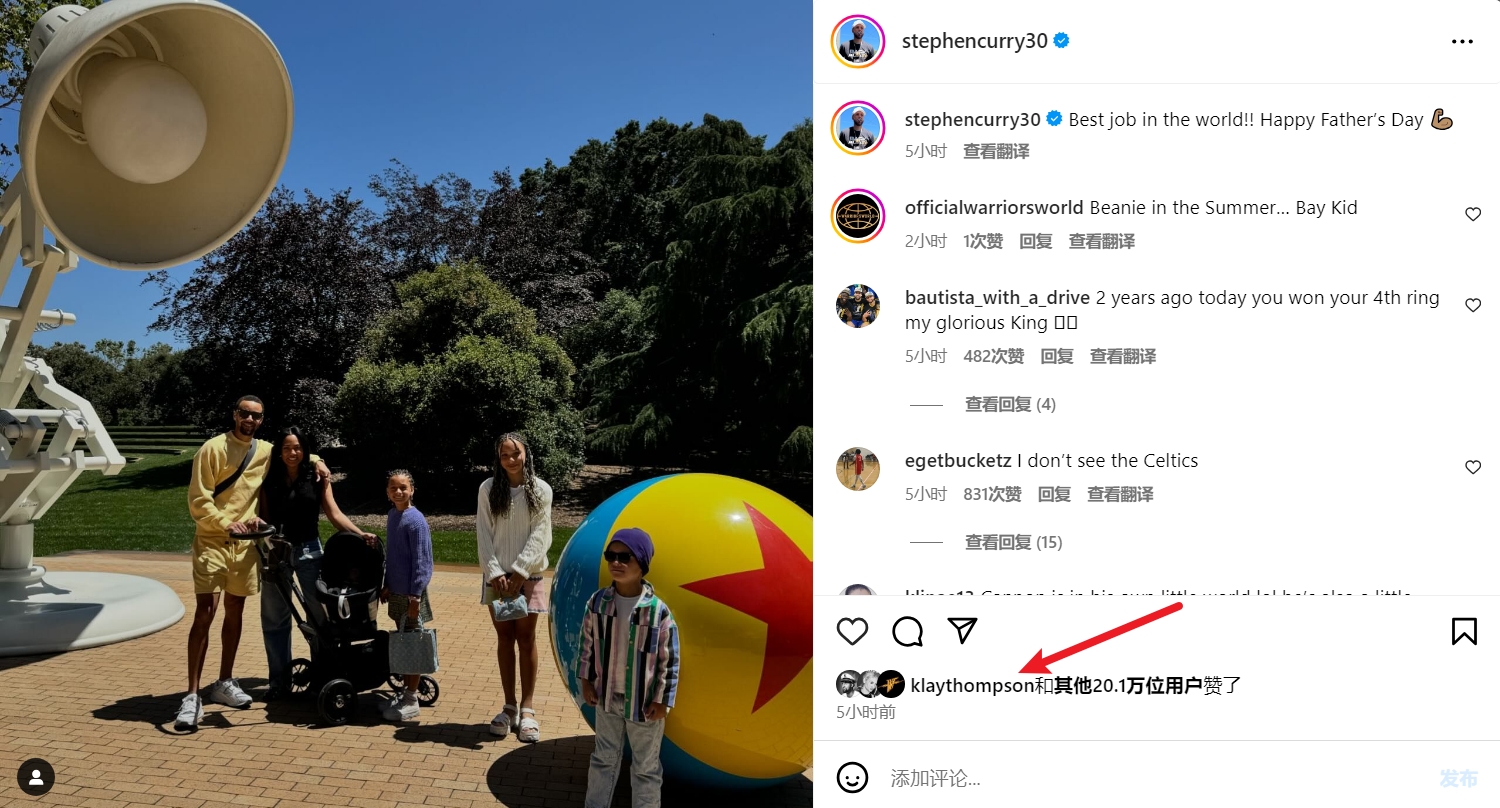Show tagged people icon on photo
Screen dimensions: 1500x808
[x=36, y=776]
